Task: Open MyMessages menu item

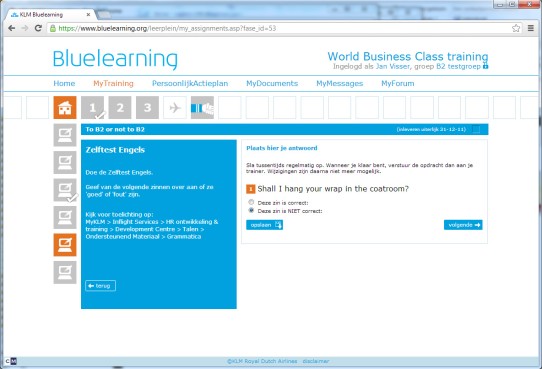Action: point(340,83)
